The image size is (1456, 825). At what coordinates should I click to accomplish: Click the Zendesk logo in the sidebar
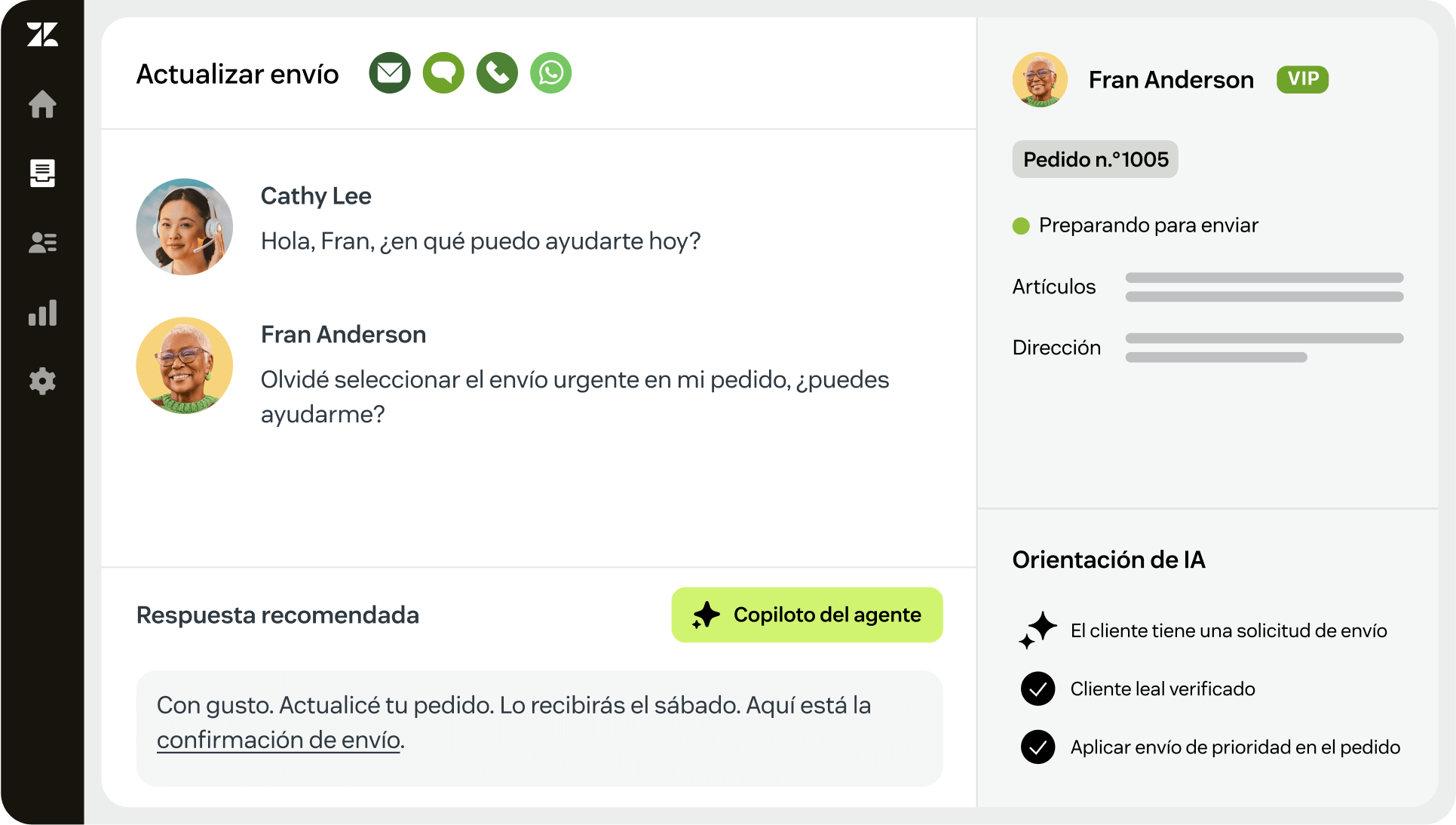coord(42,35)
